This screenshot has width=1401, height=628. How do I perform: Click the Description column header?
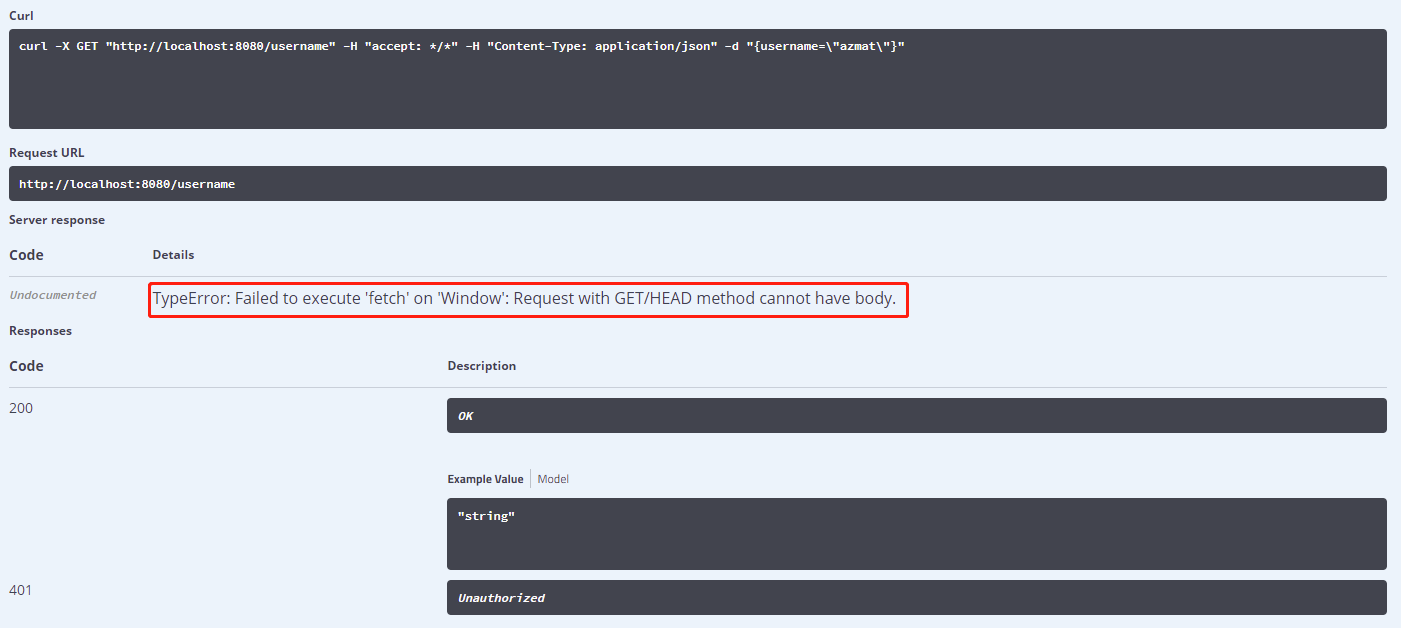482,366
